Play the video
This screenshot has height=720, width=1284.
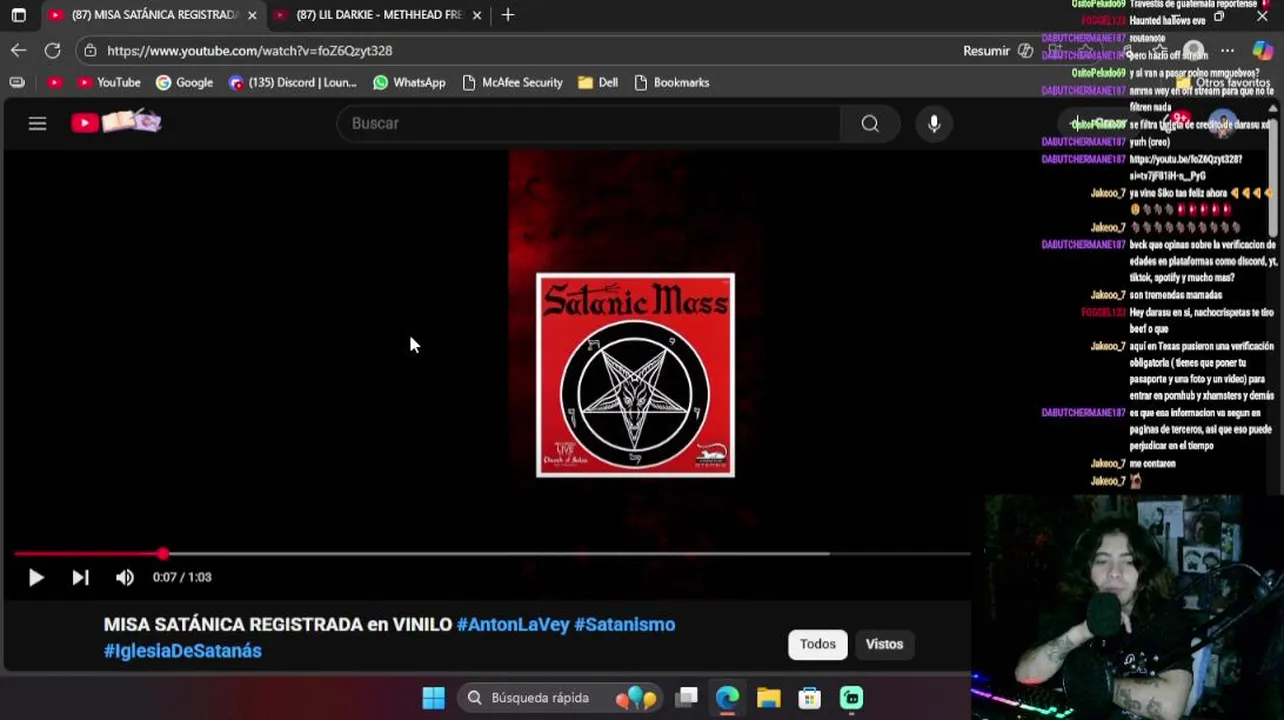click(x=36, y=577)
